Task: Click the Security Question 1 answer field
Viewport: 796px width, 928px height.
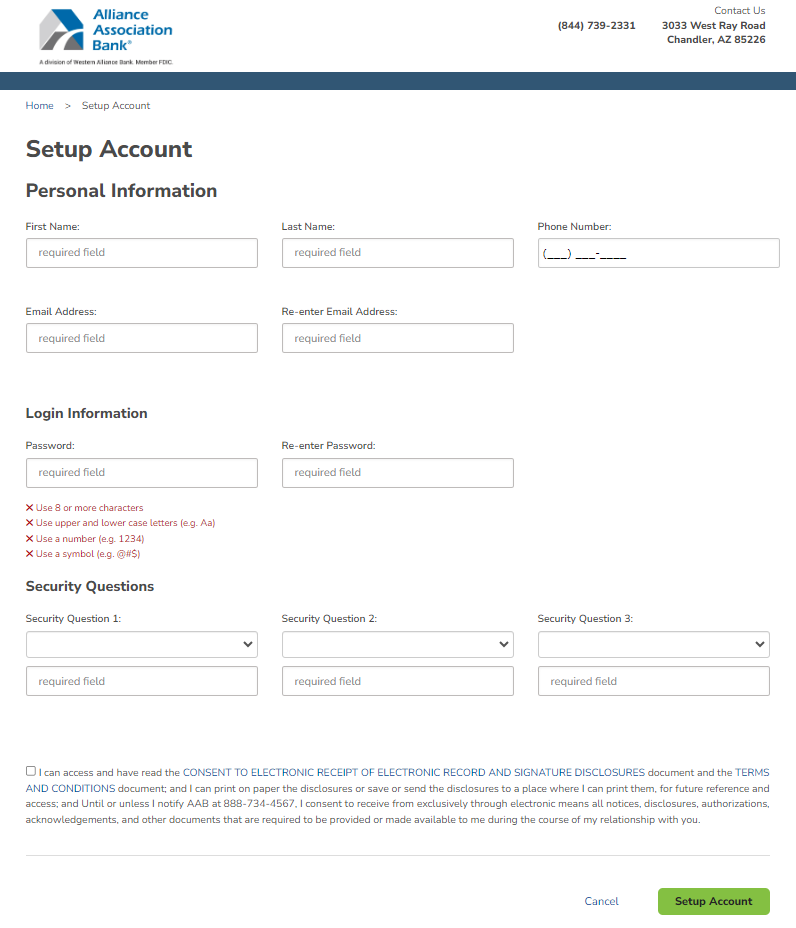Action: tap(141, 681)
